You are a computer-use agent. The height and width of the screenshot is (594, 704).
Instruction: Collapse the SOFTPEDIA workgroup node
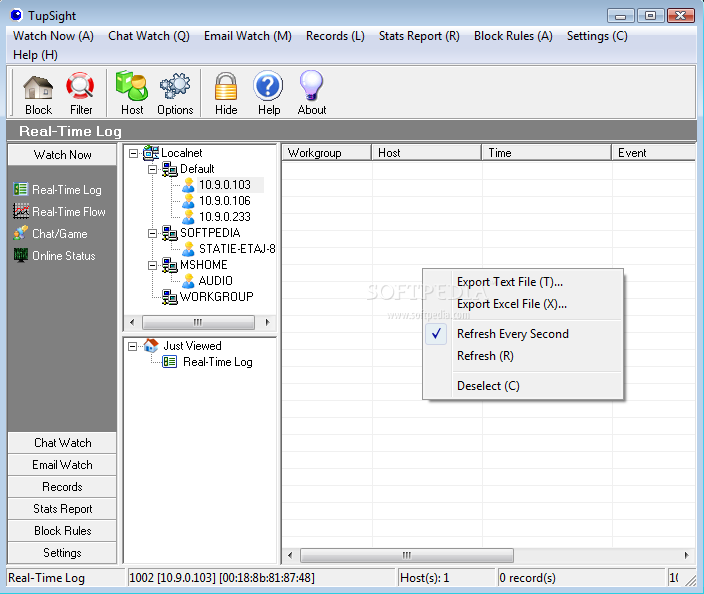tap(153, 233)
